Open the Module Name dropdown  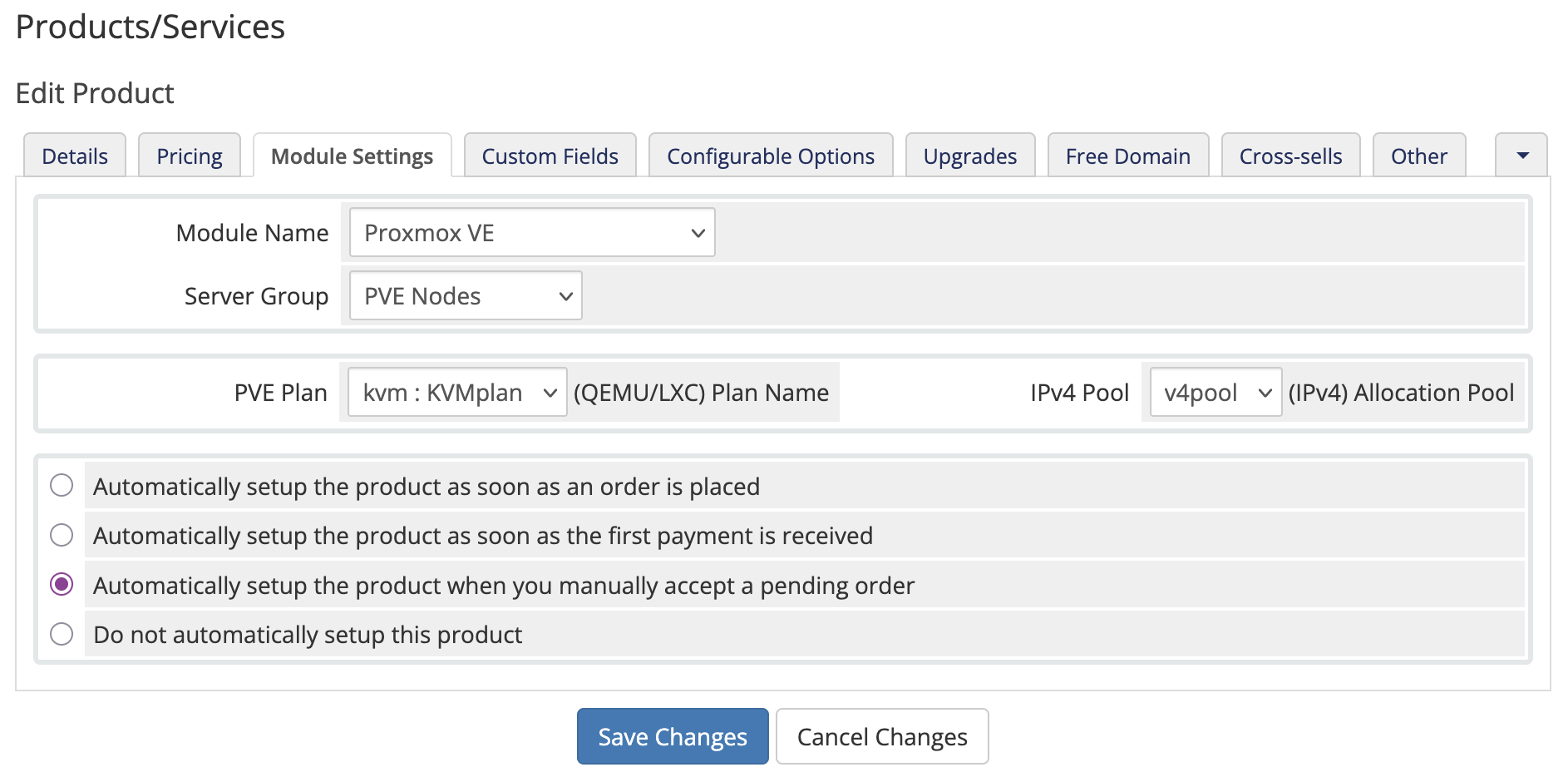point(530,233)
